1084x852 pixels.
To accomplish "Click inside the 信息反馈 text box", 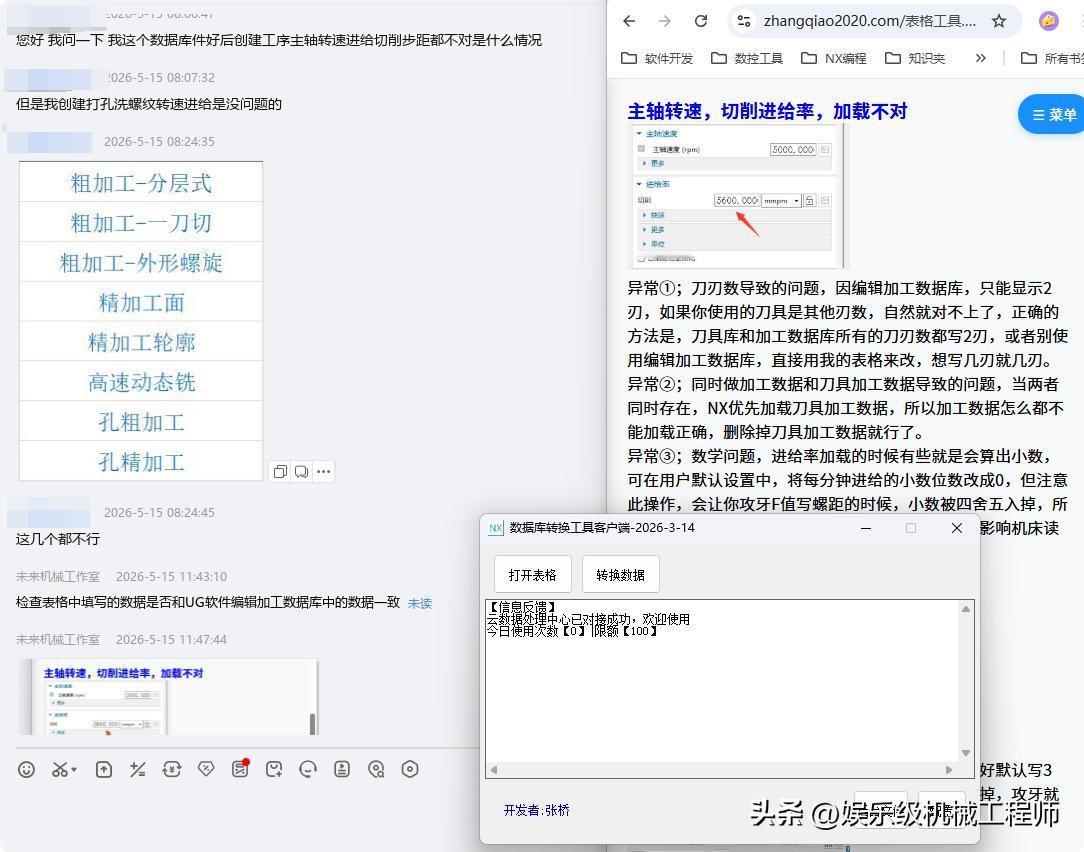I will pos(722,681).
